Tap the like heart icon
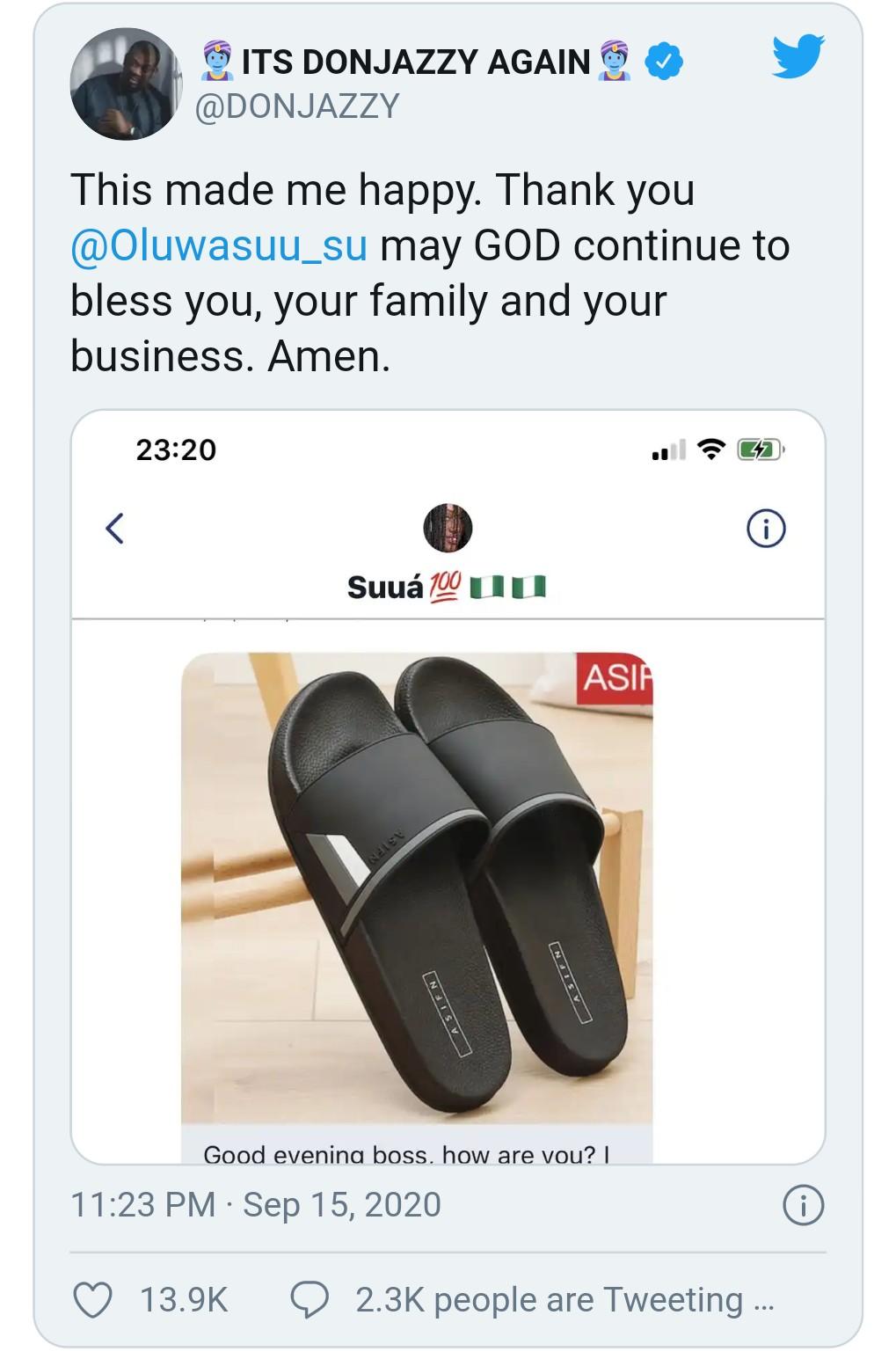Image resolution: width=896 pixels, height=1359 pixels. click(x=92, y=1300)
